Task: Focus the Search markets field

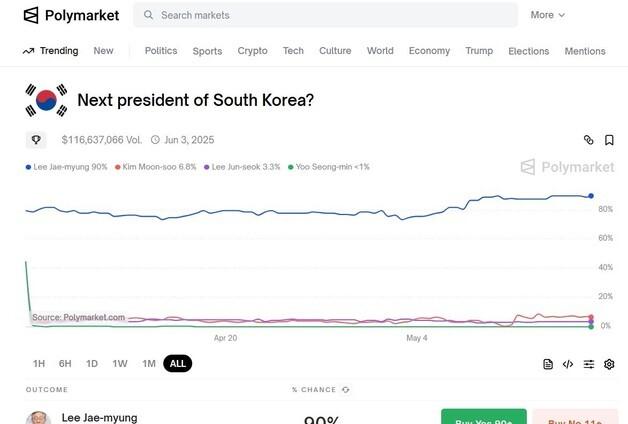Action: coord(330,15)
